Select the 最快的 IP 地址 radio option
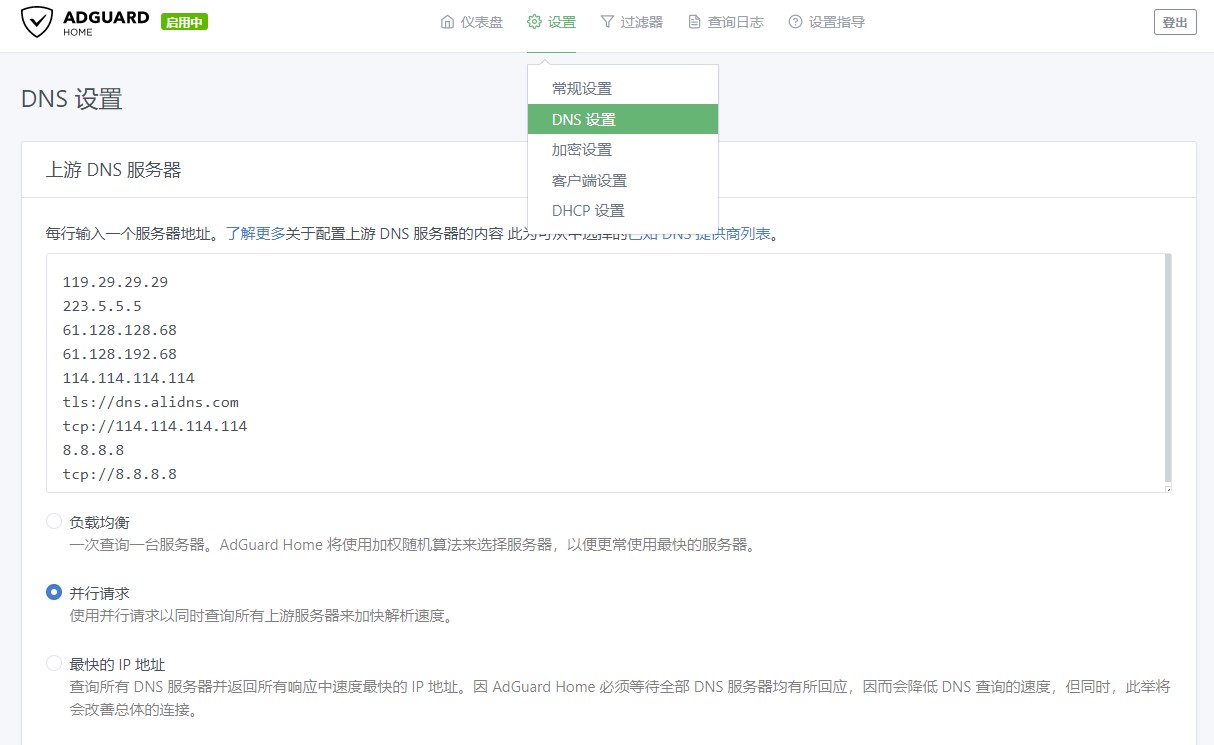This screenshot has width=1214, height=745. 54,663
